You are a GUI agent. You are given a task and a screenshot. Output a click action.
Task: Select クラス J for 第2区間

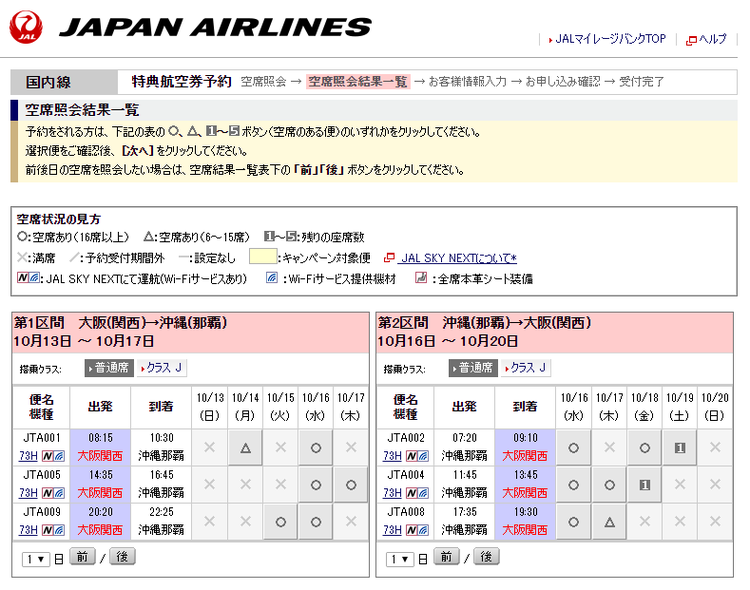(x=526, y=368)
